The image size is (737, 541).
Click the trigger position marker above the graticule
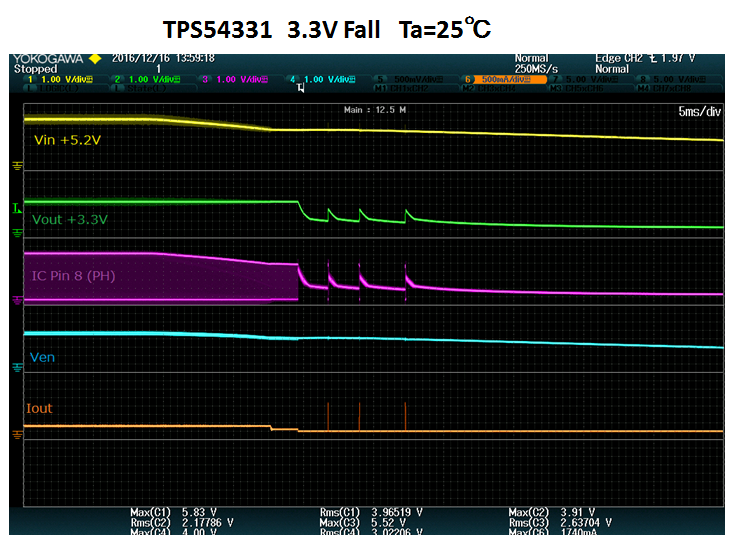[x=301, y=88]
